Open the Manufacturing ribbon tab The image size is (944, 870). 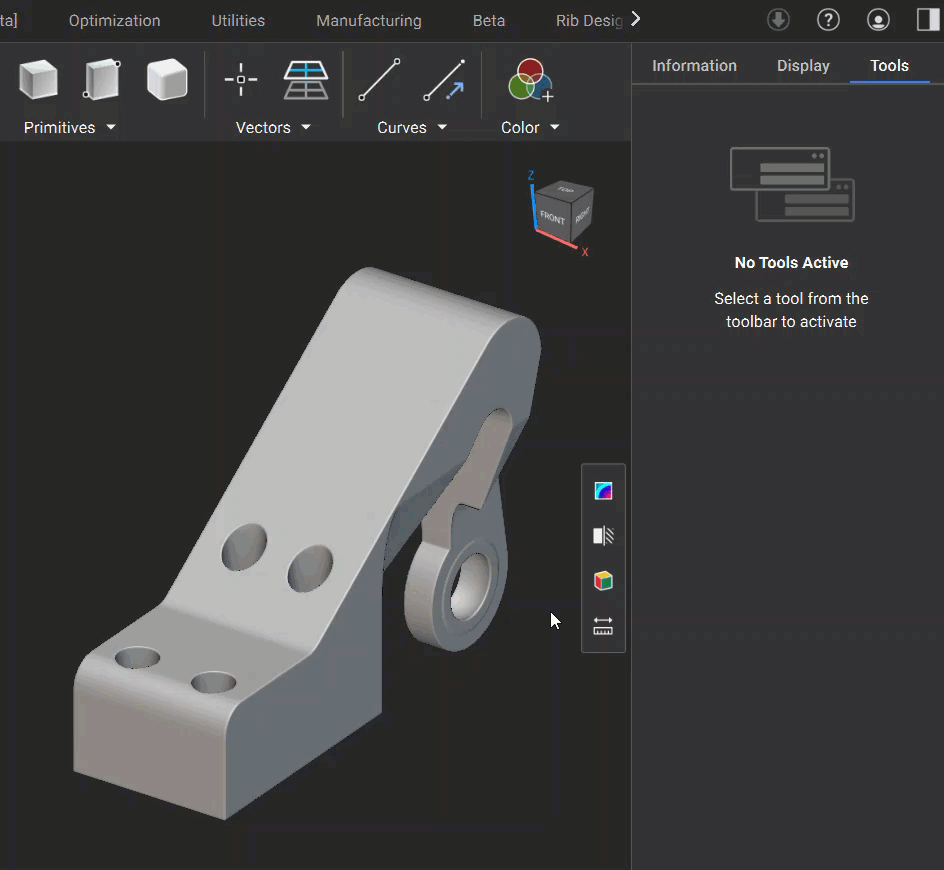tap(369, 21)
